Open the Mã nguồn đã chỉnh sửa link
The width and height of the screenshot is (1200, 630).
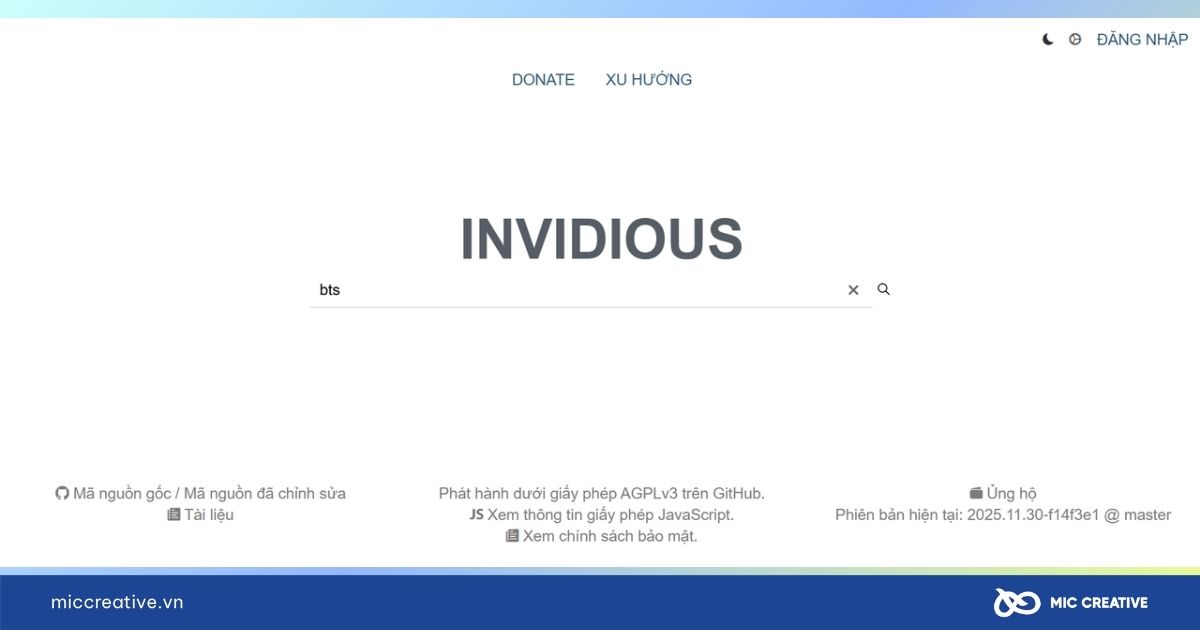(265, 494)
